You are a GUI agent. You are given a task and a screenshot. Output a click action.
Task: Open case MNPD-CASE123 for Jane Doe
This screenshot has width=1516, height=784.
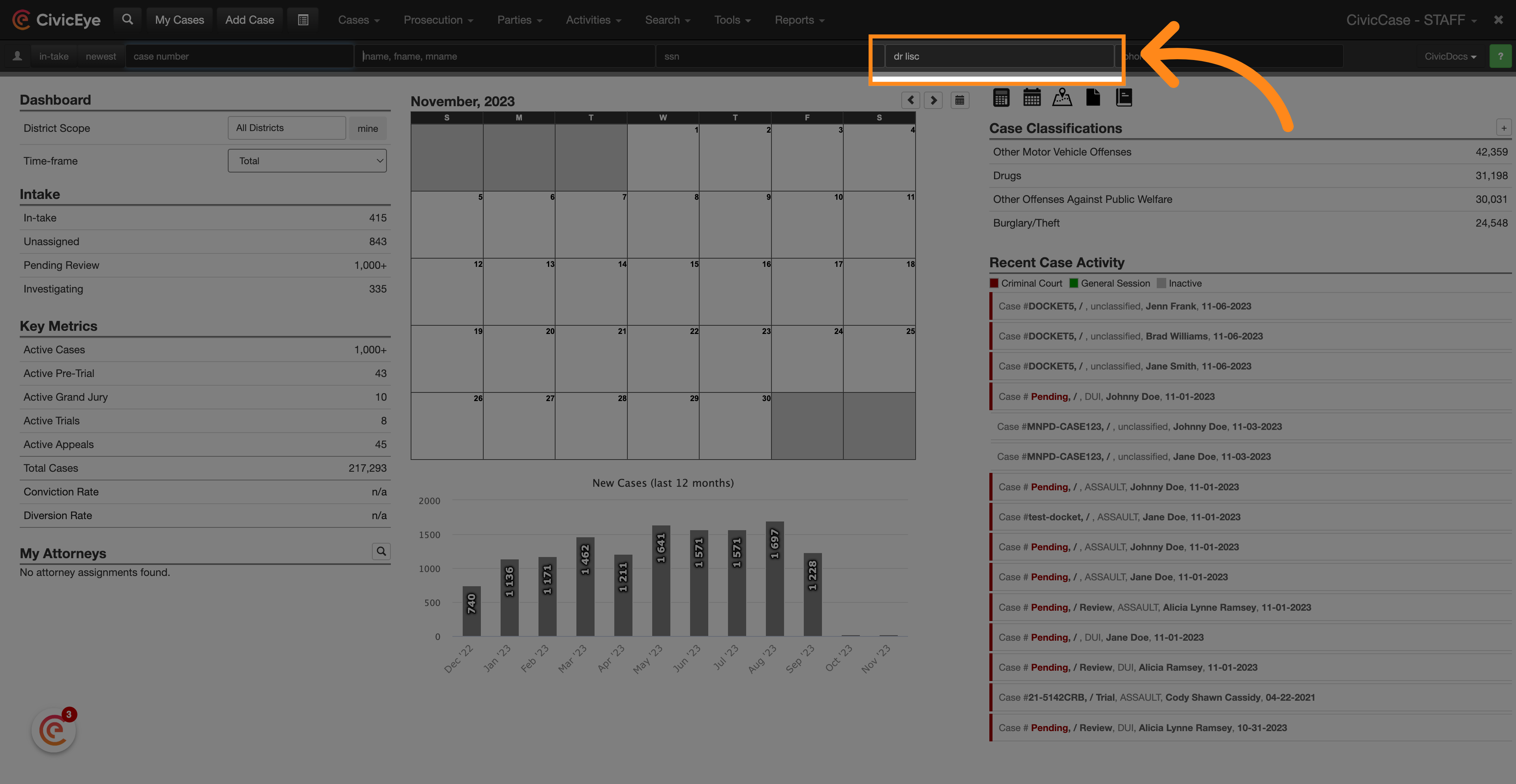click(x=1250, y=457)
